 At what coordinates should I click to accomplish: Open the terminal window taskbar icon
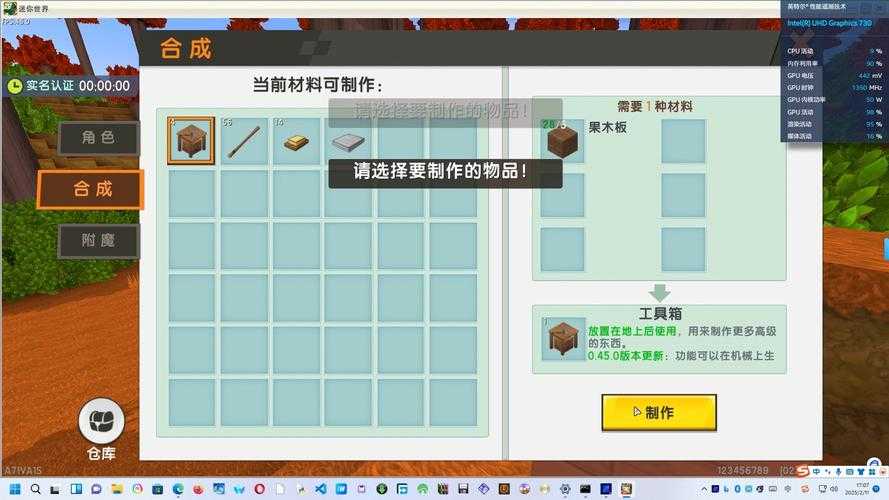coord(585,489)
